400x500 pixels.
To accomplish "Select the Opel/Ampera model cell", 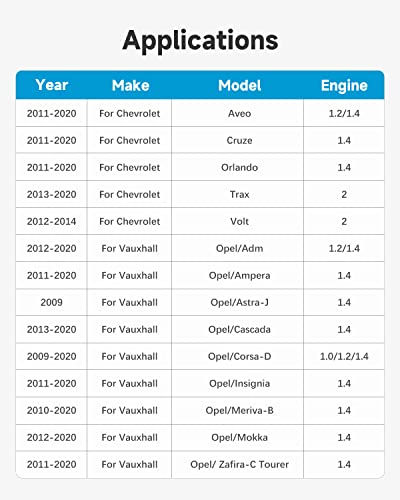I will [x=239, y=275].
